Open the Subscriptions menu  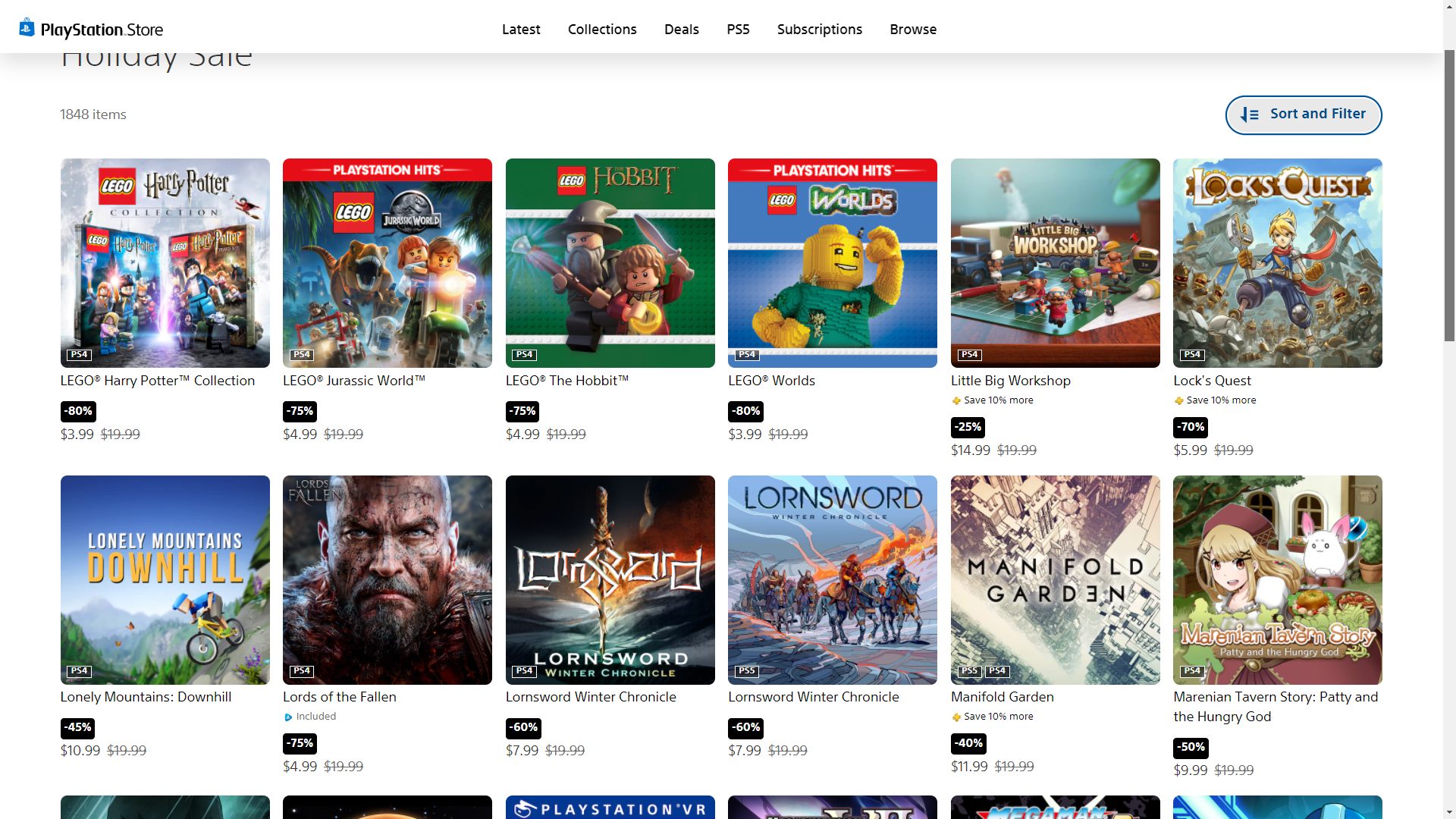point(819,30)
